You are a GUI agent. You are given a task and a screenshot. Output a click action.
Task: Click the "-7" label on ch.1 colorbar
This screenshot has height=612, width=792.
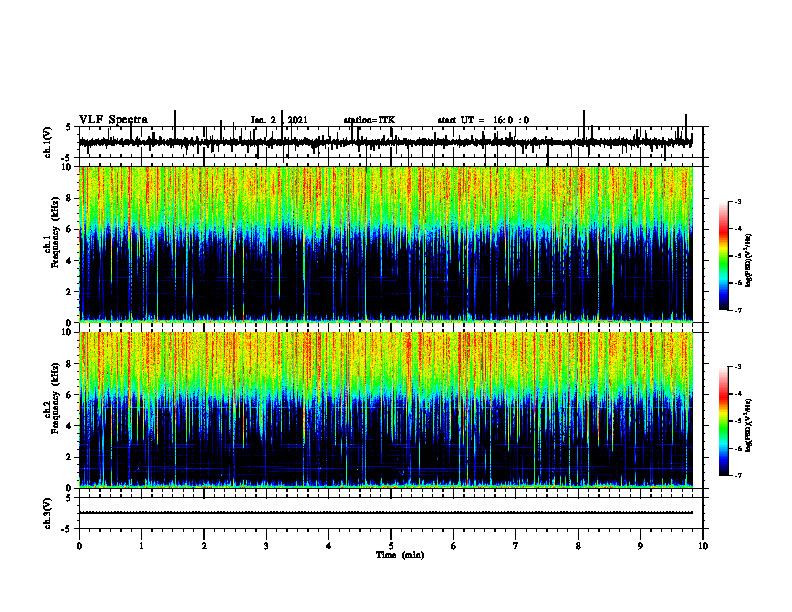(737, 310)
